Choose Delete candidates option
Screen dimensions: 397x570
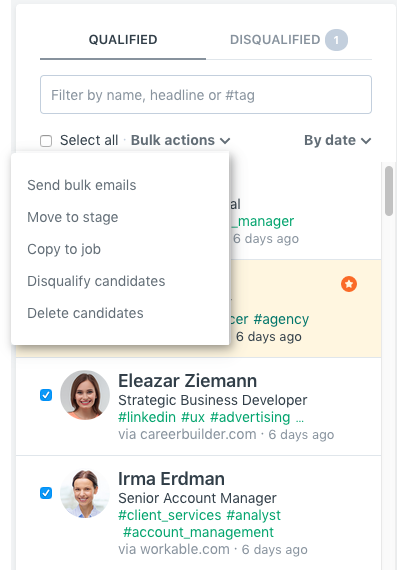click(x=85, y=313)
